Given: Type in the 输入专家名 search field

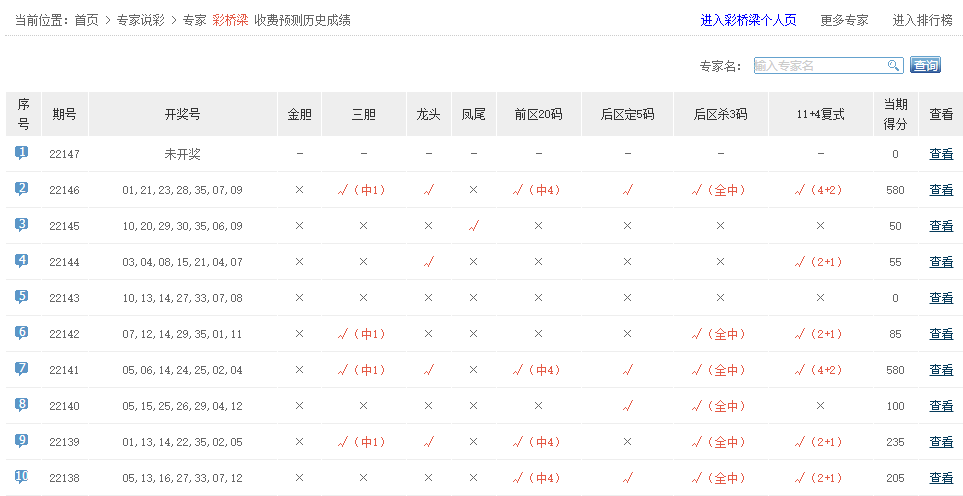Looking at the screenshot, I should [820, 66].
